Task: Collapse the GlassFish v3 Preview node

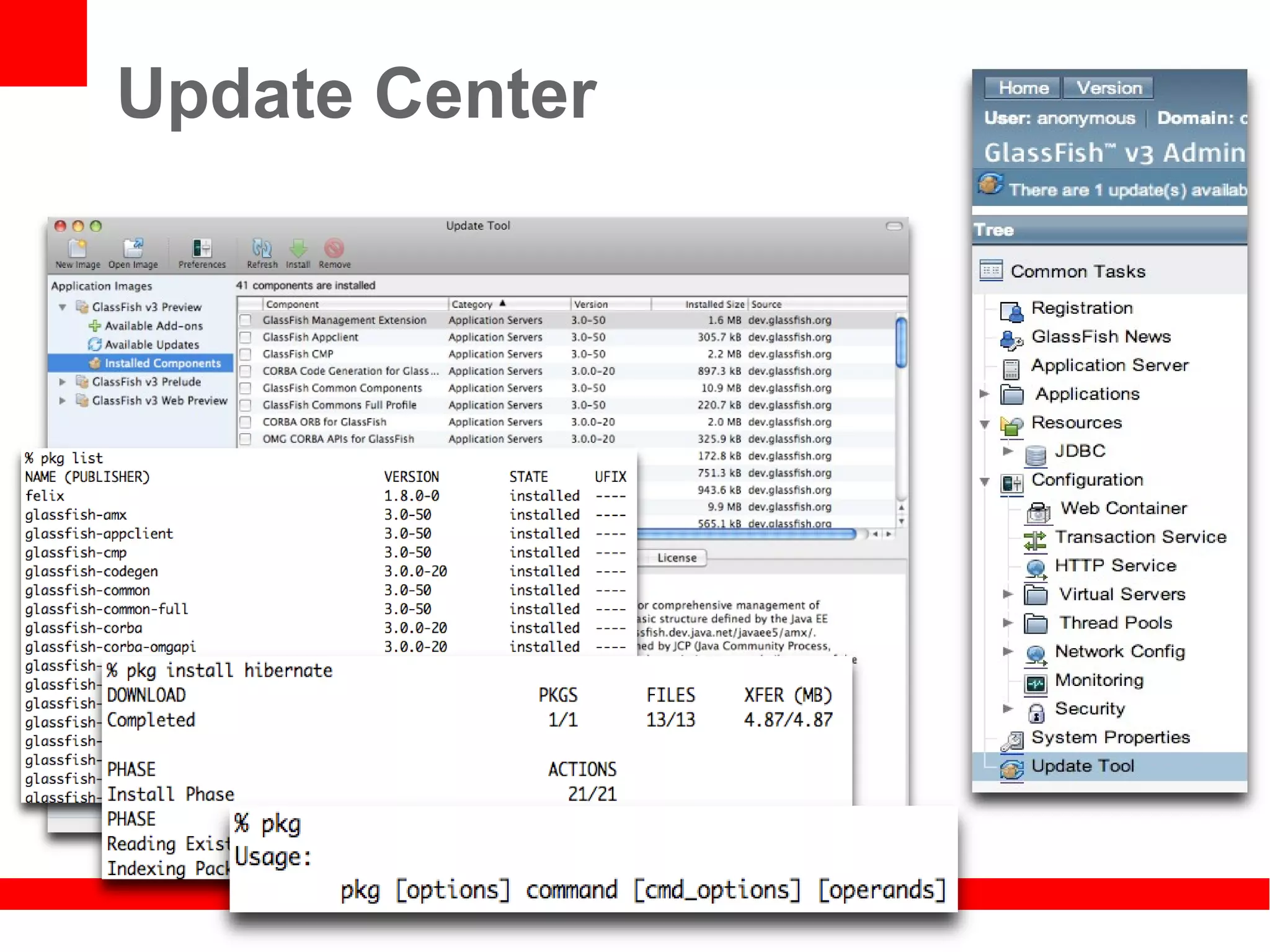Action: point(63,307)
